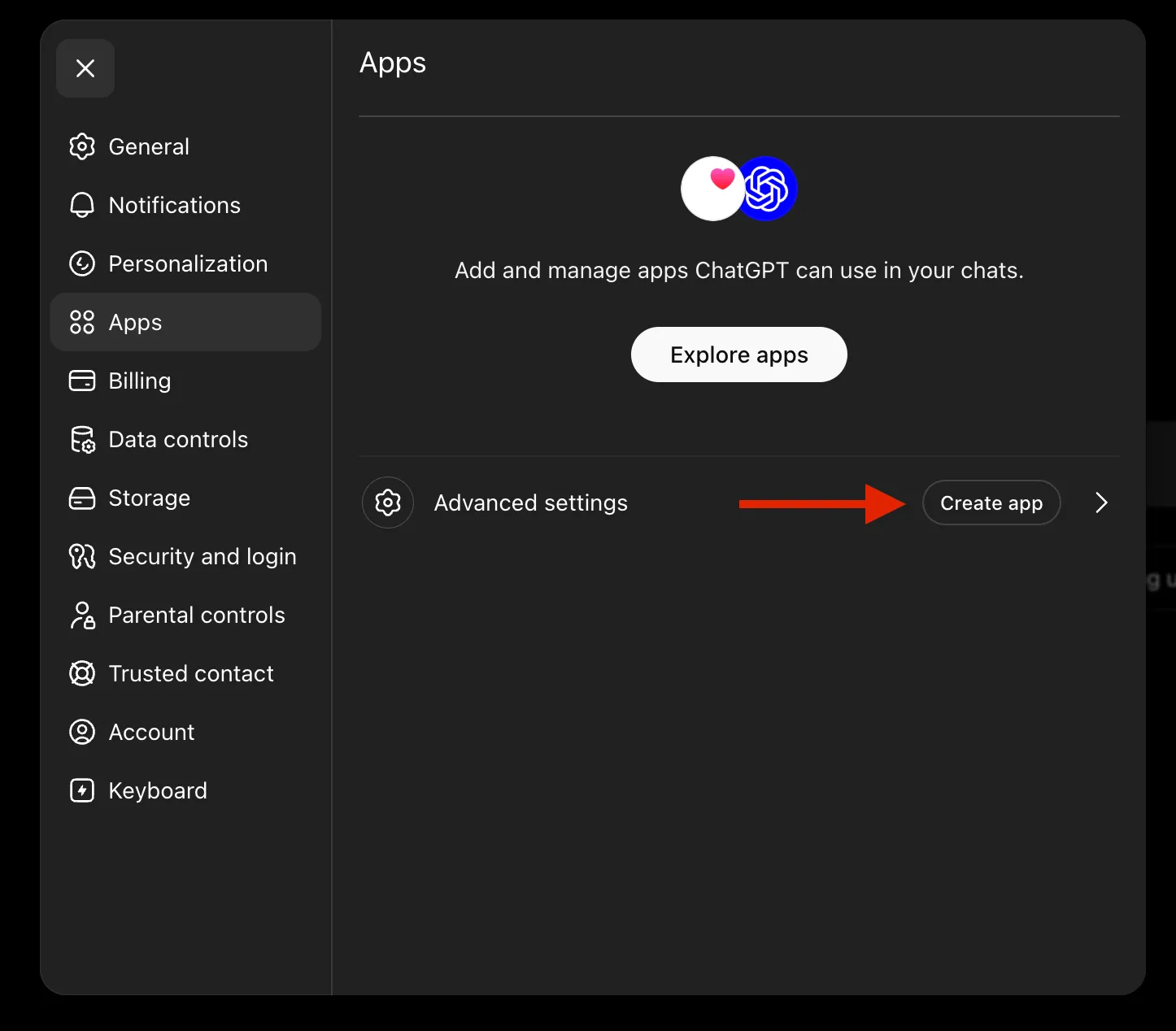Click the Storage drive icon

pos(82,498)
